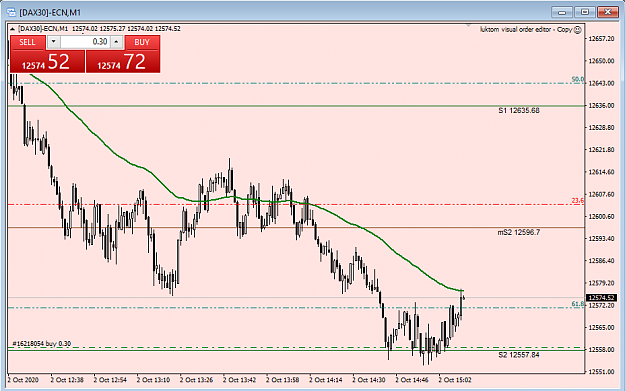
Task: Select the lukom visual order editor label
Action: coord(526,29)
